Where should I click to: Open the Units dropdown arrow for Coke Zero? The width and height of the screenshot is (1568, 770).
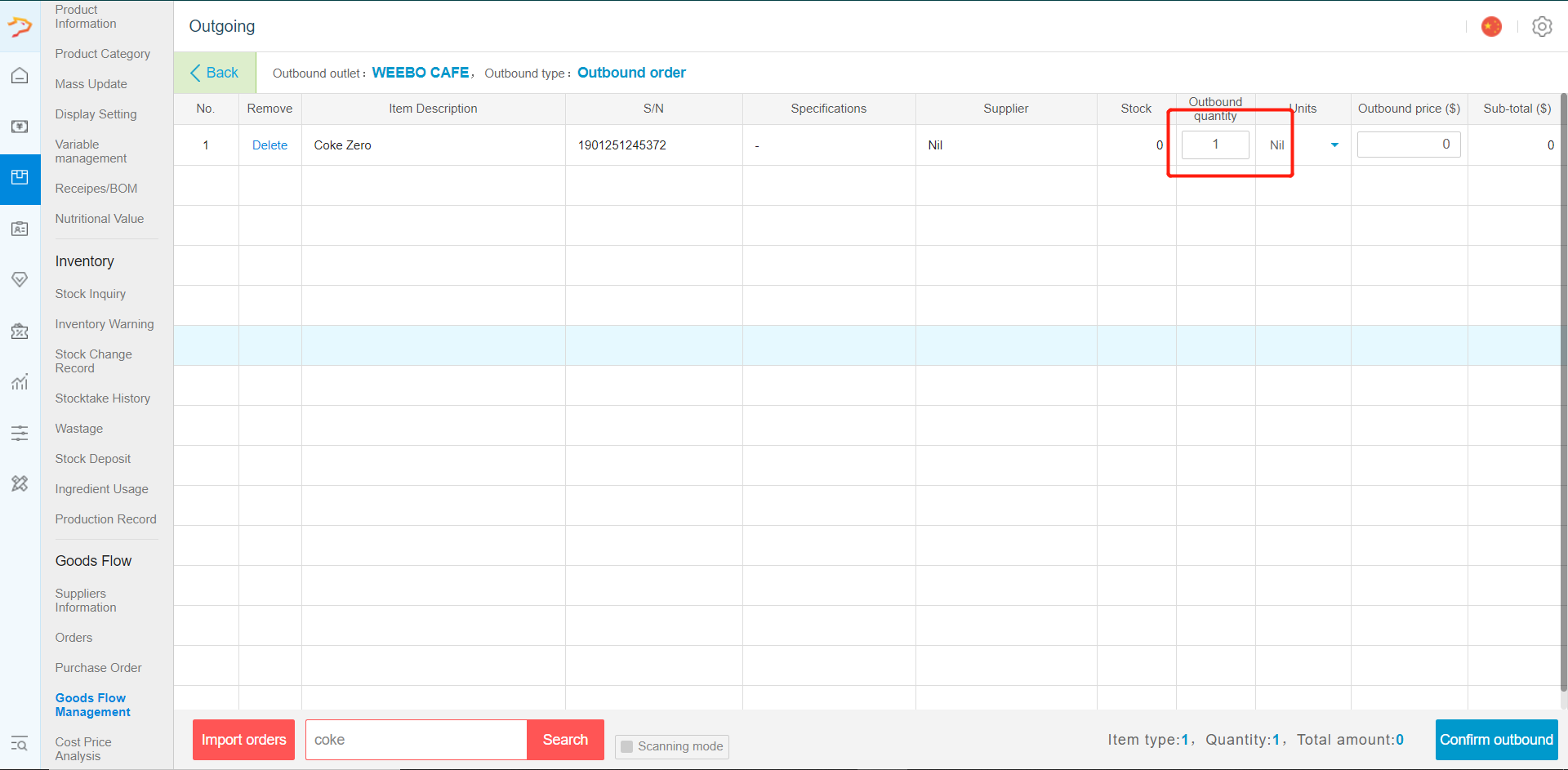pos(1334,145)
